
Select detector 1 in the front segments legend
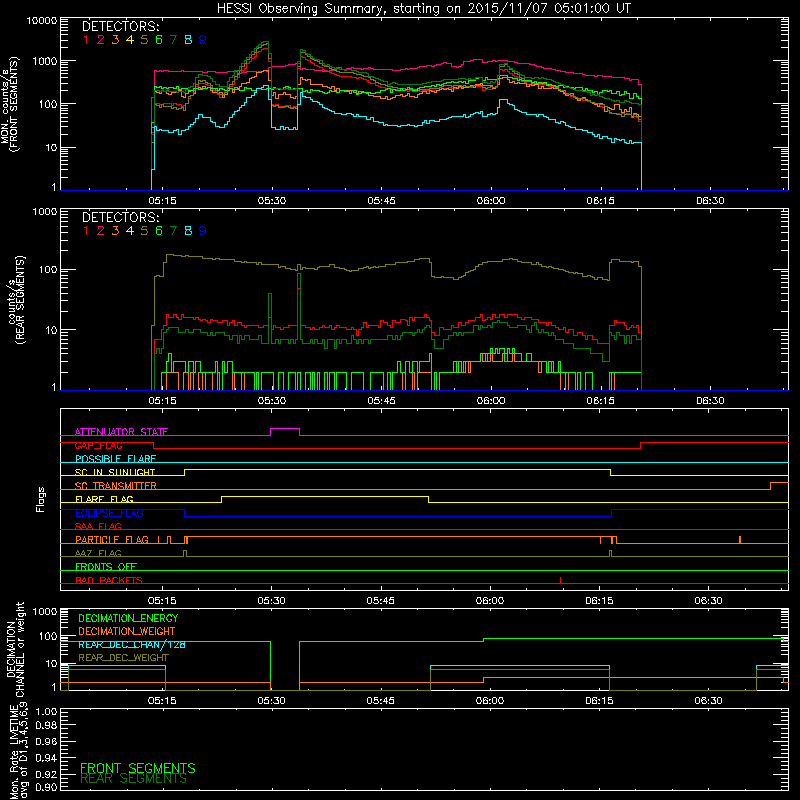click(86, 40)
